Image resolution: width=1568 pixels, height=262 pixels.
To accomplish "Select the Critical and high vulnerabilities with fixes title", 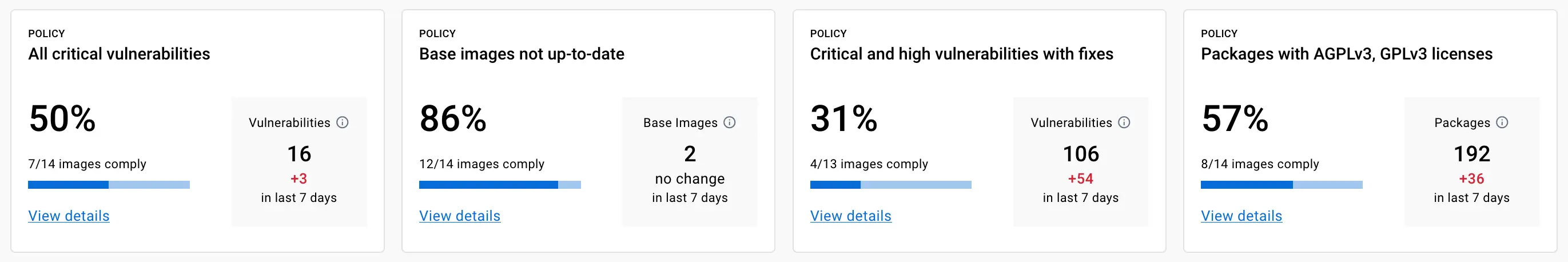I will tap(962, 54).
